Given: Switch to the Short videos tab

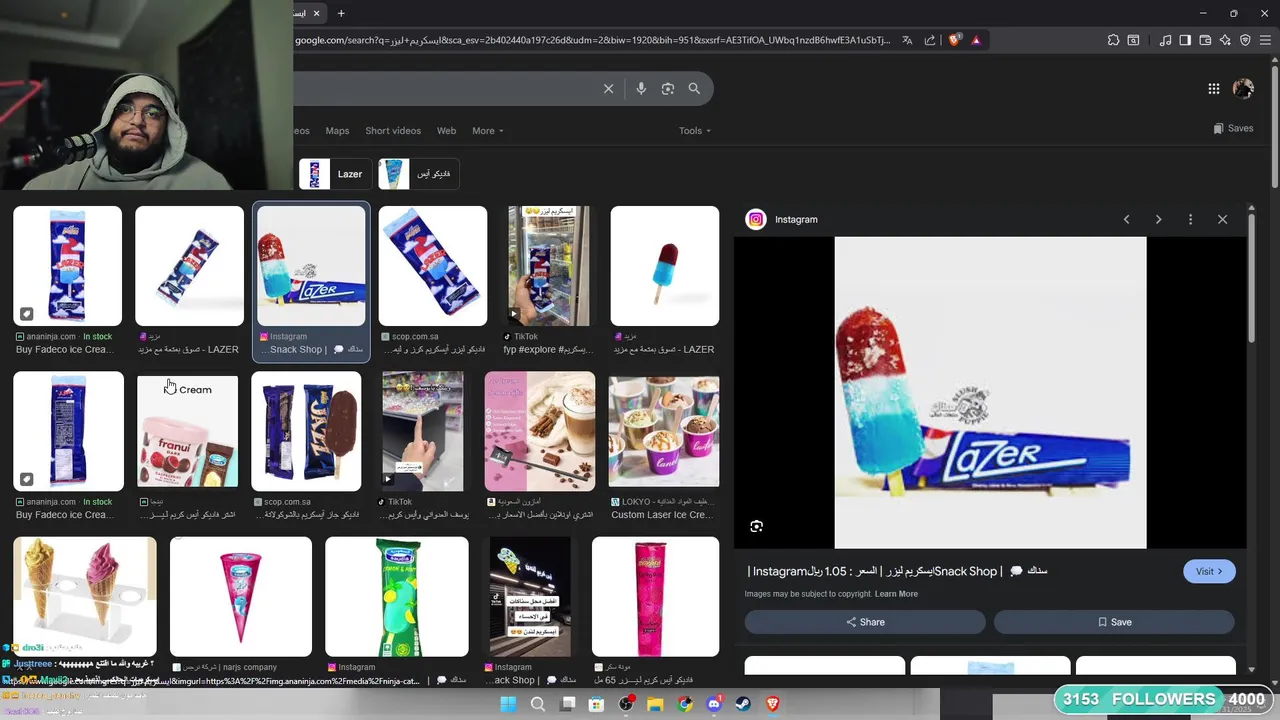Looking at the screenshot, I should tap(393, 131).
